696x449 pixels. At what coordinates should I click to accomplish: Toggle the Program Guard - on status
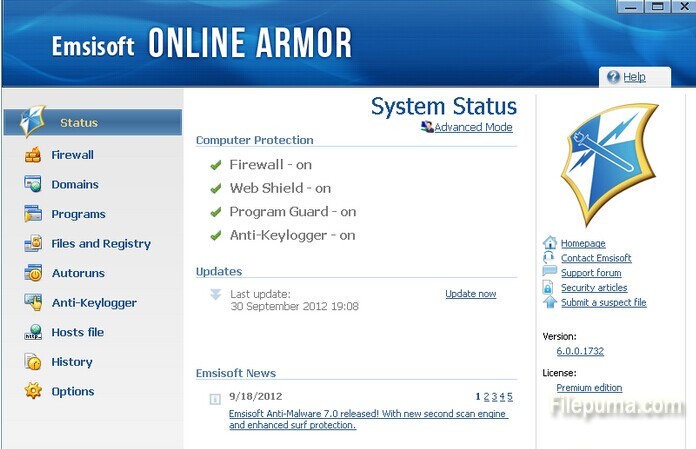pyautogui.click(x=292, y=212)
